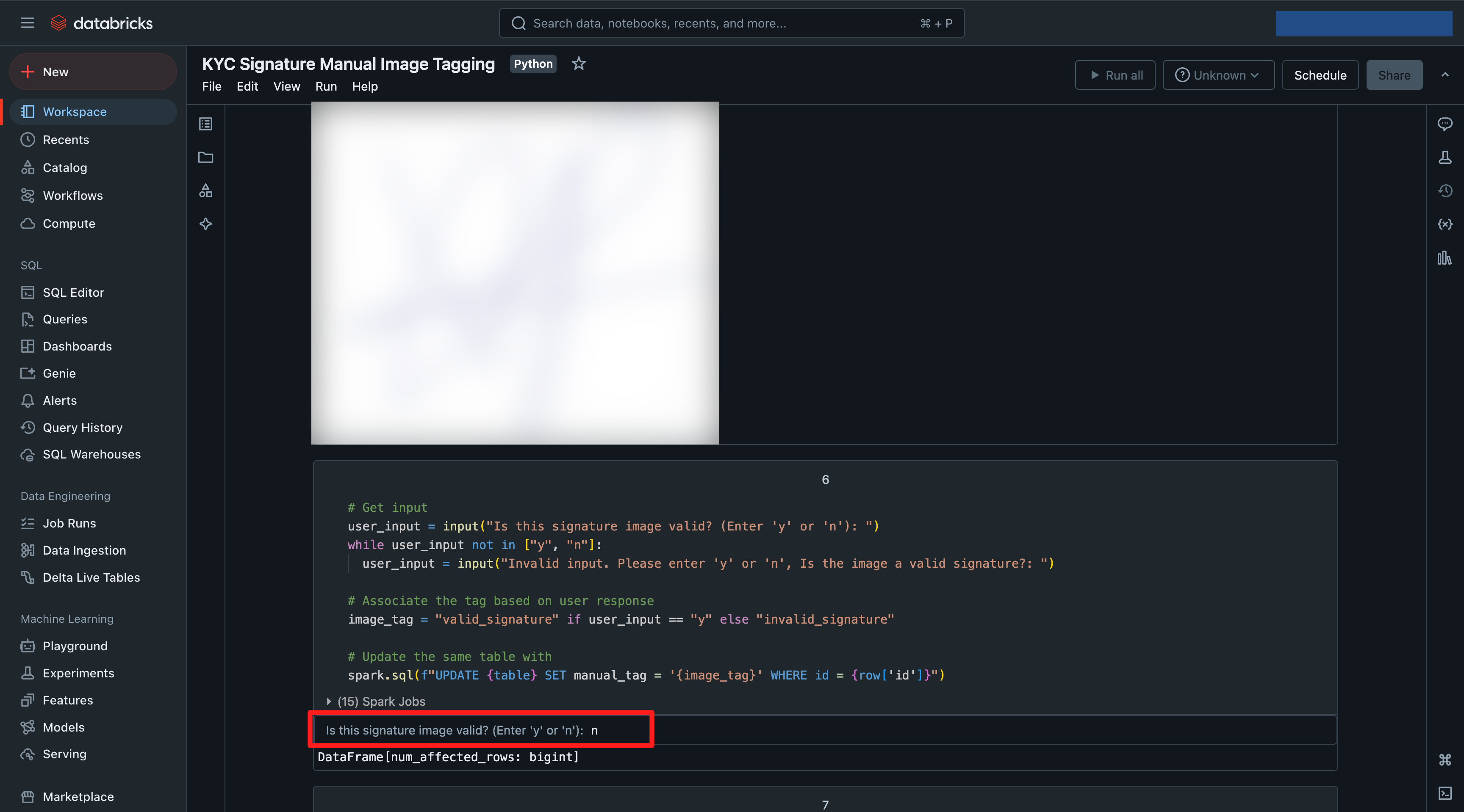Collapse the notebook header with the chevron
The width and height of the screenshot is (1464, 812).
(x=1445, y=75)
